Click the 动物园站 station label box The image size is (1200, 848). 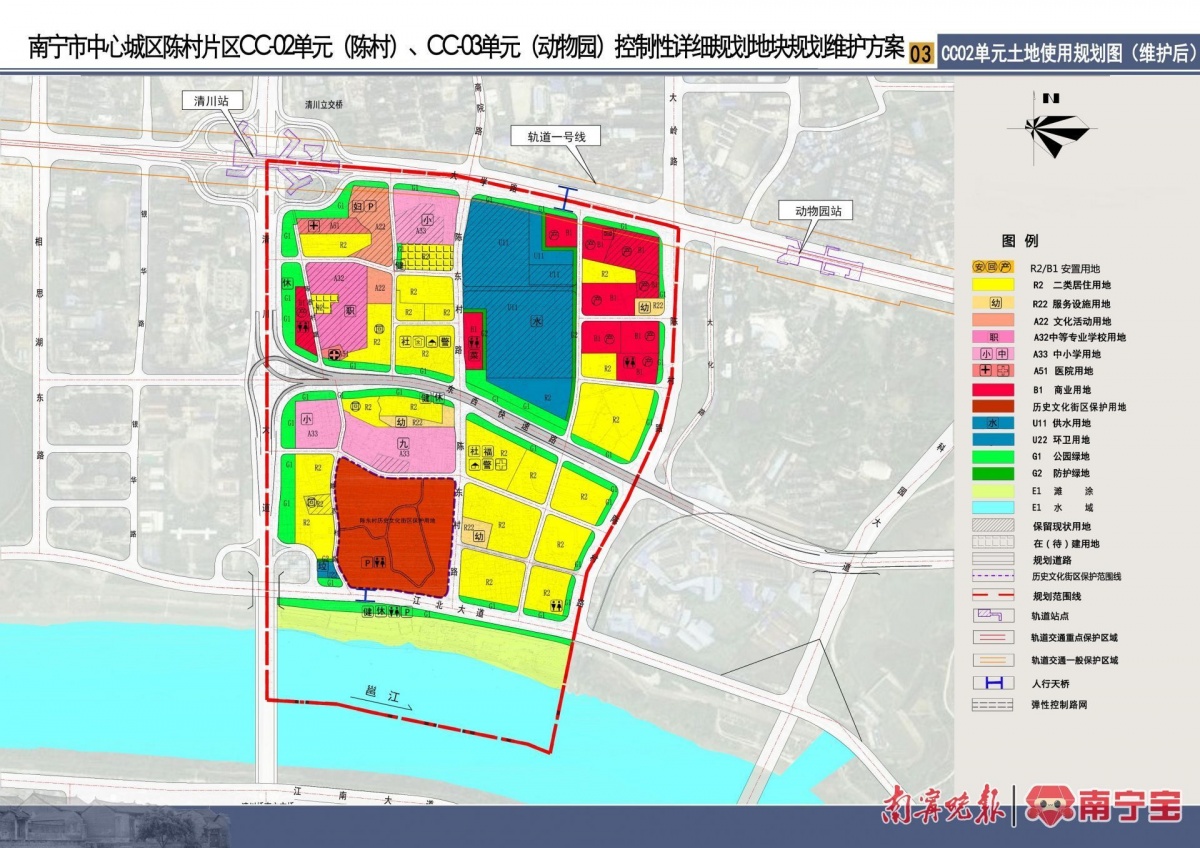812,212
